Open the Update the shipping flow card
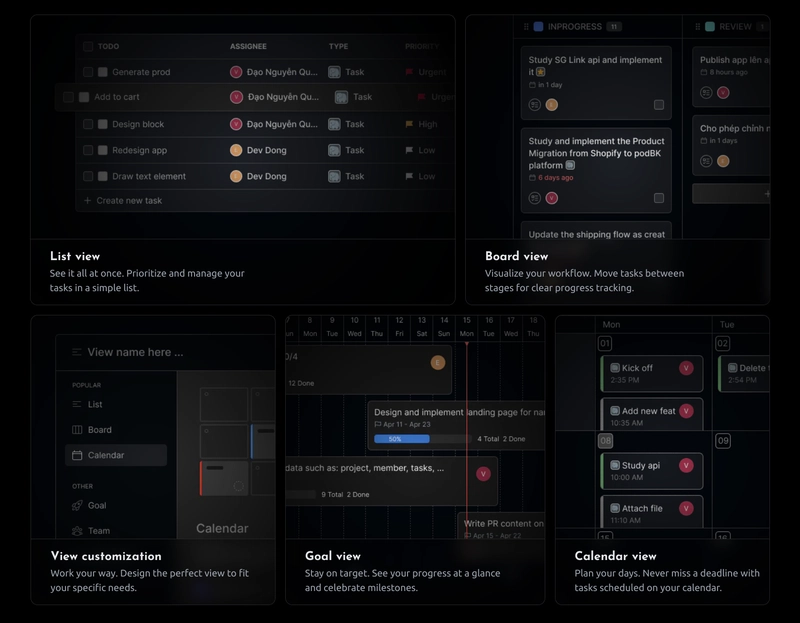800x623 pixels. pyautogui.click(x=596, y=231)
